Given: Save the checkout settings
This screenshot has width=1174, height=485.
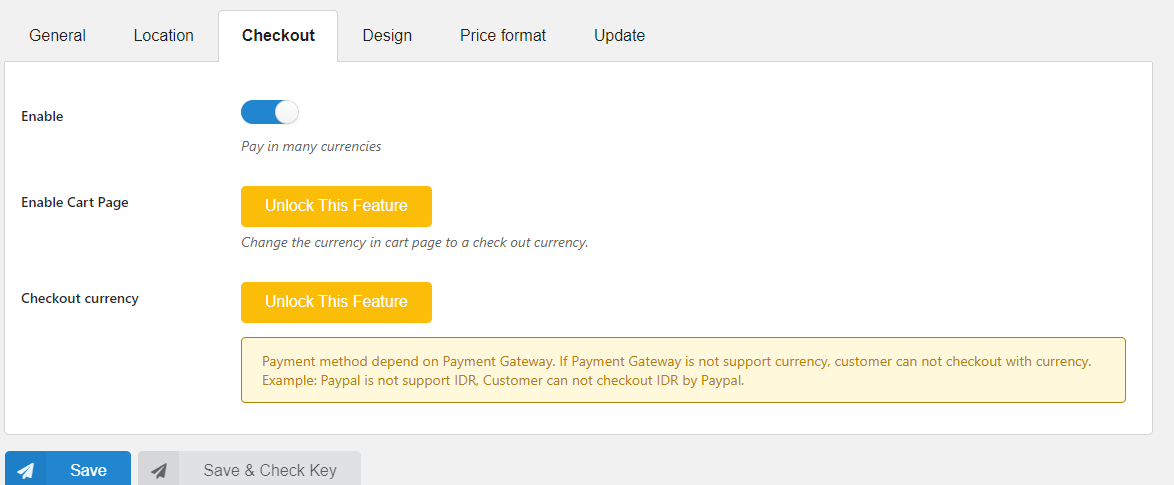Looking at the screenshot, I should 68,470.
